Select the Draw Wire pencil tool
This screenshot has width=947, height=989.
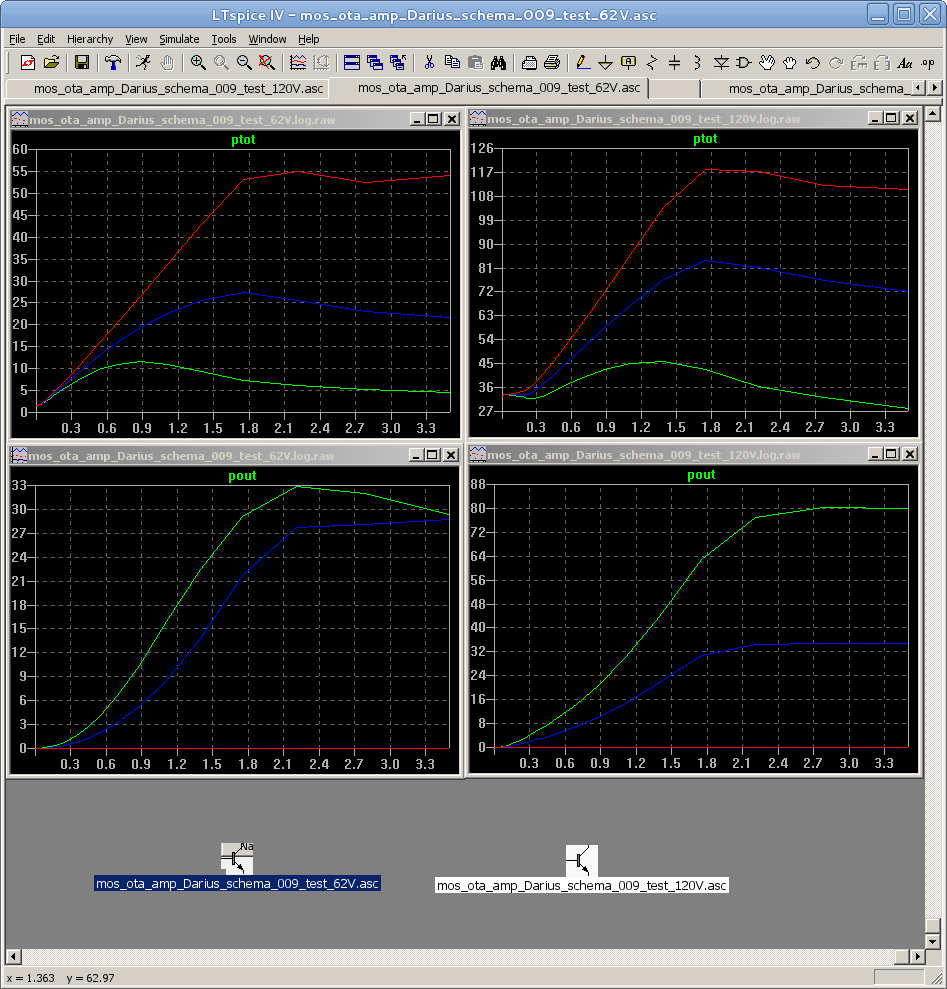tap(583, 62)
